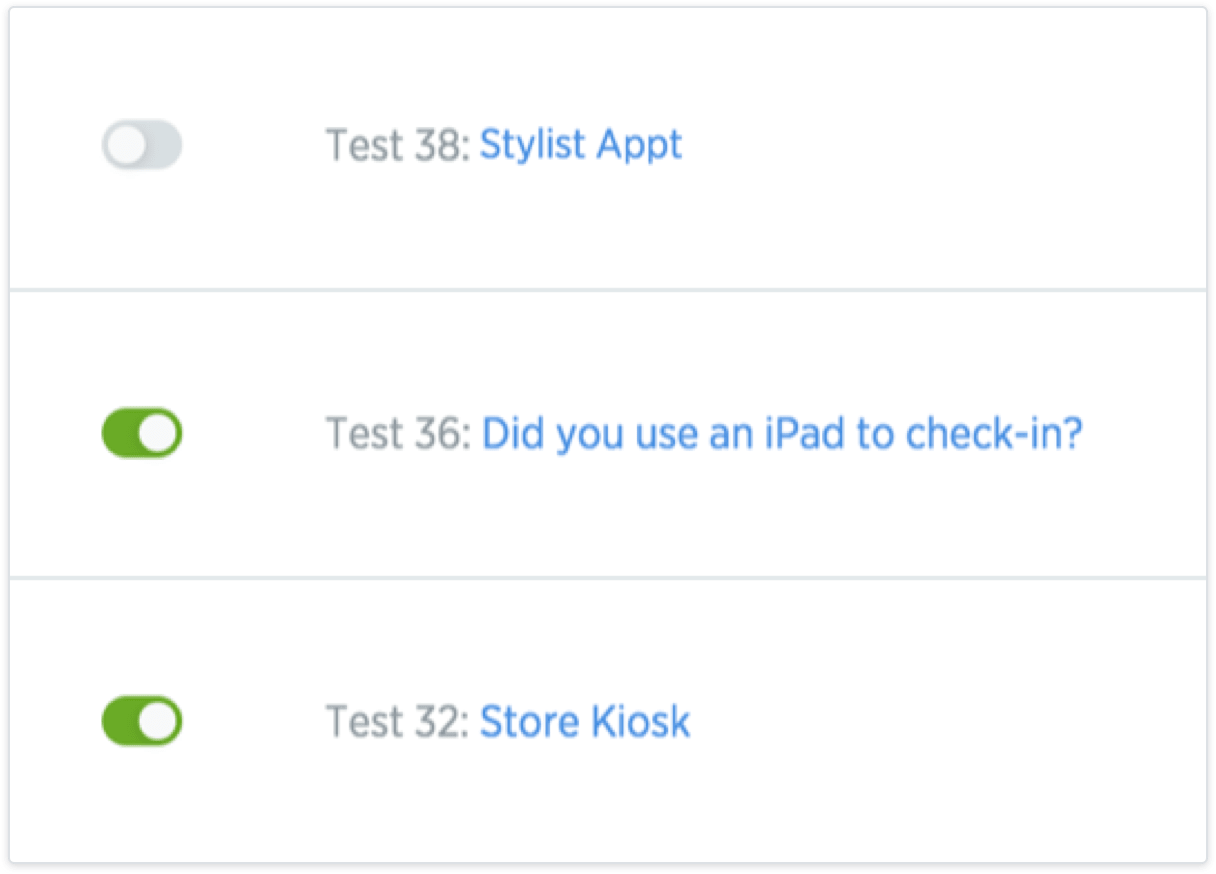This screenshot has width=1216, height=874.
Task: Open the Stylist Appt link
Action: point(580,145)
